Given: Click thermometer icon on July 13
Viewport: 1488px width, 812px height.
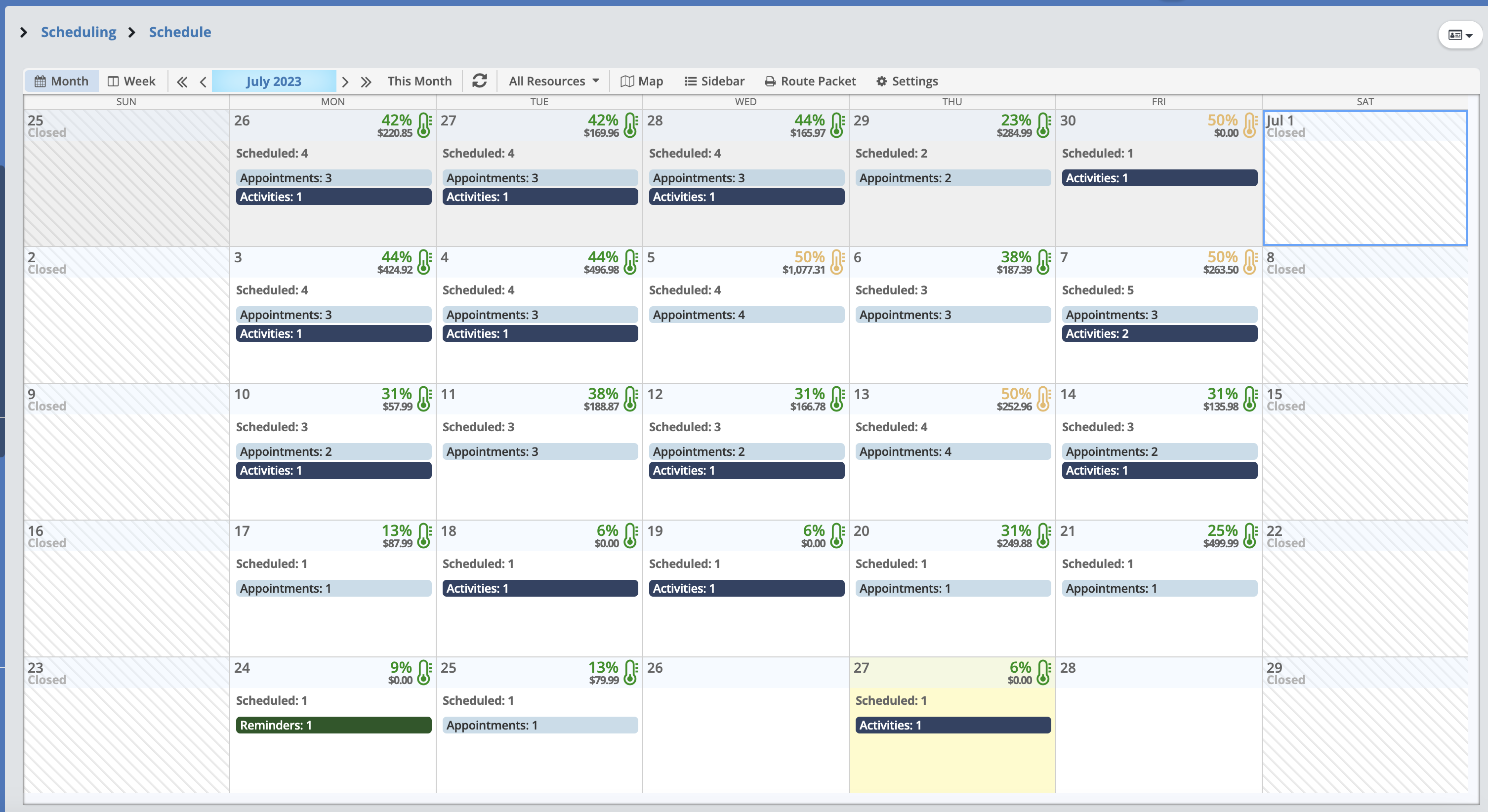Looking at the screenshot, I should 1043,399.
